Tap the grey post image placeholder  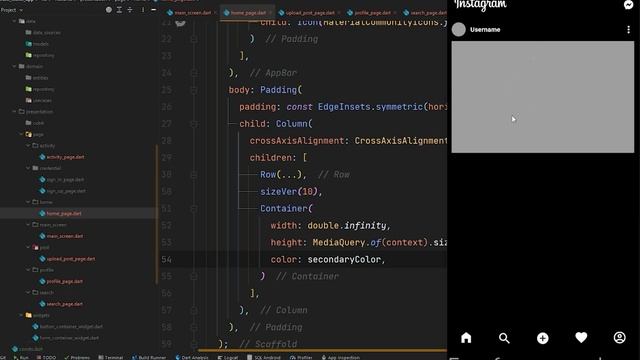[x=542, y=97]
